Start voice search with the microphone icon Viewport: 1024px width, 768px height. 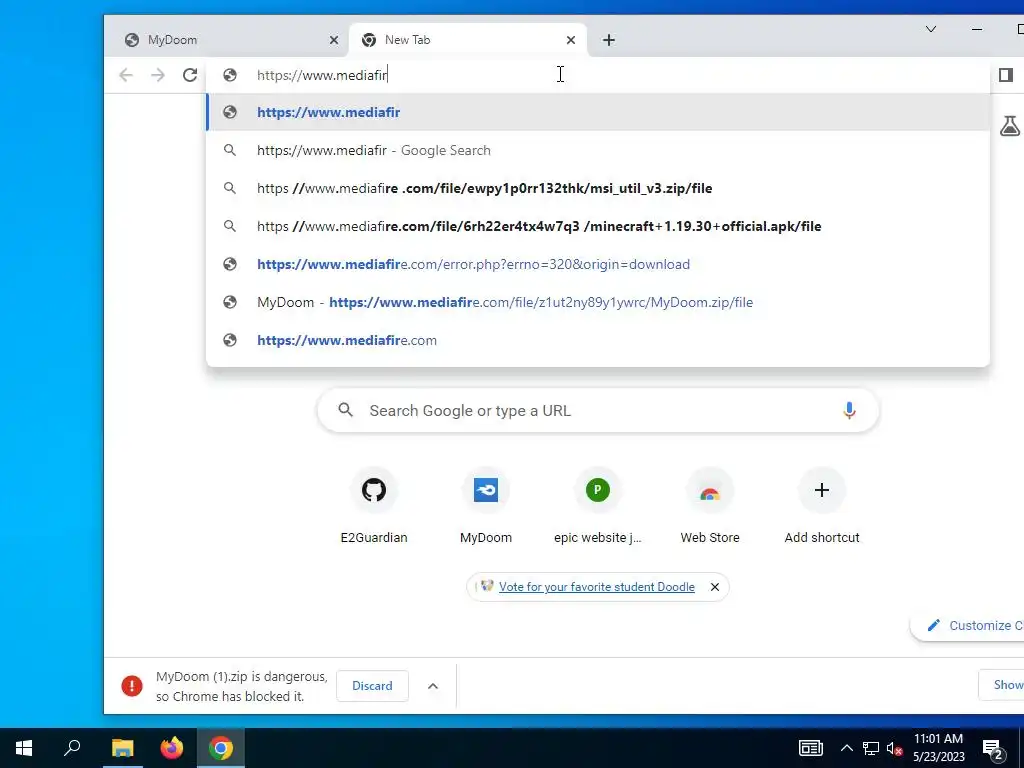pyautogui.click(x=849, y=410)
